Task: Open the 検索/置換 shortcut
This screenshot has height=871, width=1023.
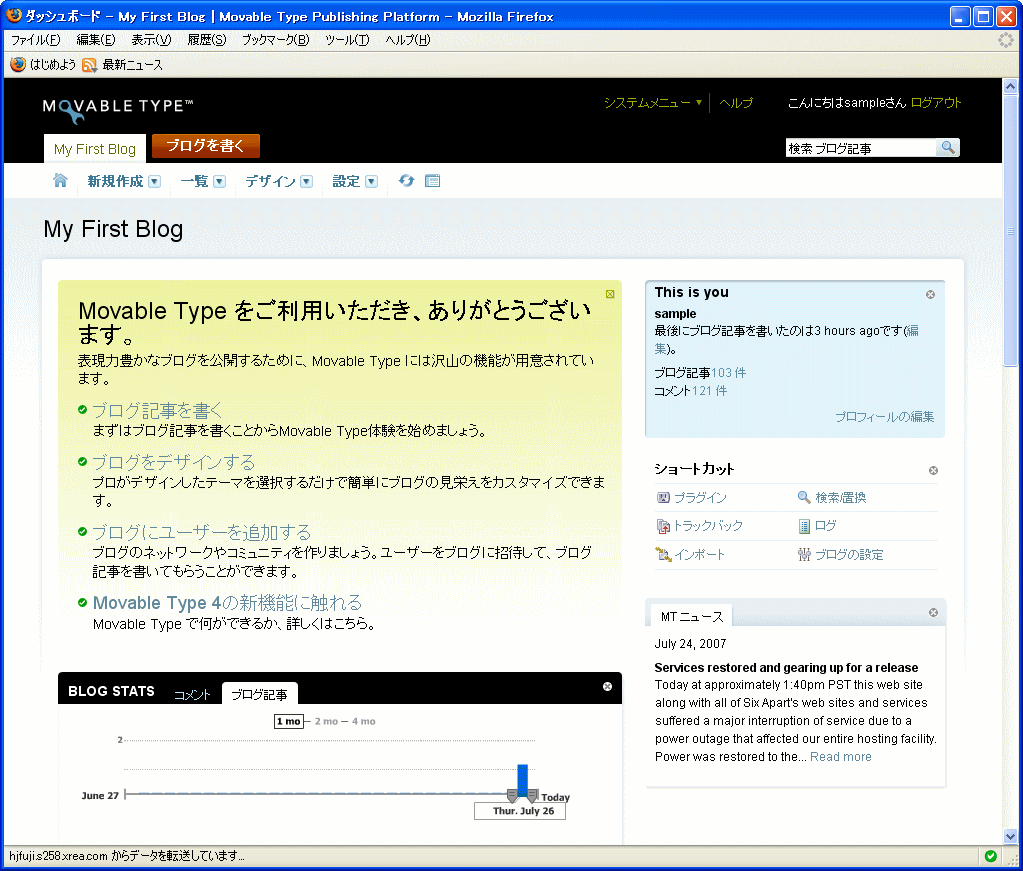Action: click(832, 498)
